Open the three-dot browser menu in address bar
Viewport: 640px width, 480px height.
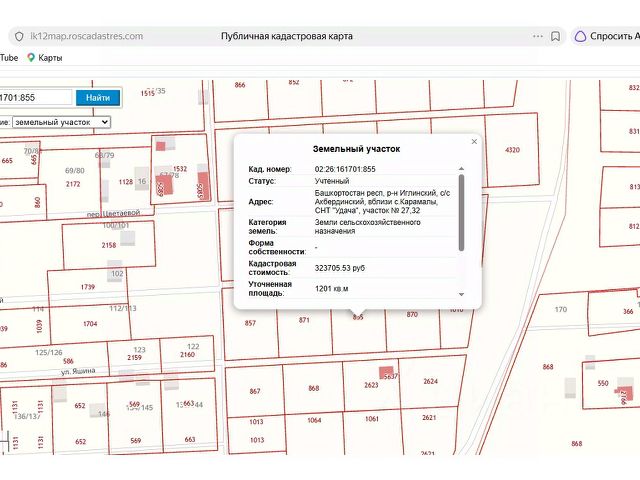pos(538,36)
